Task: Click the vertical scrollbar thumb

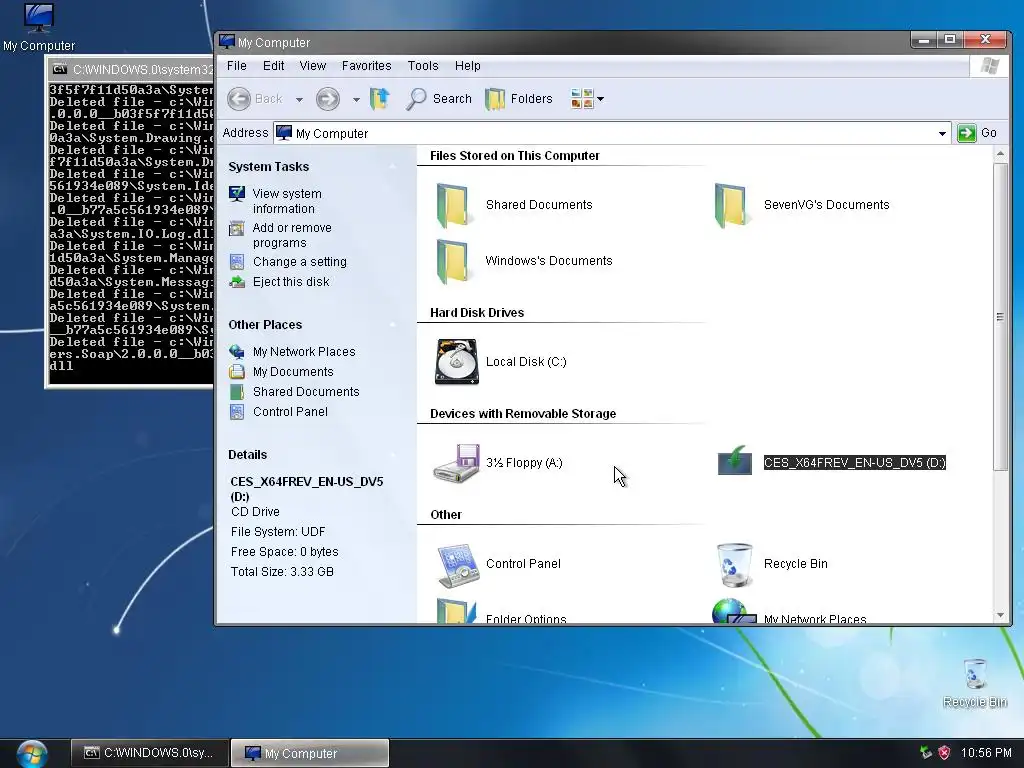Action: (x=1000, y=317)
